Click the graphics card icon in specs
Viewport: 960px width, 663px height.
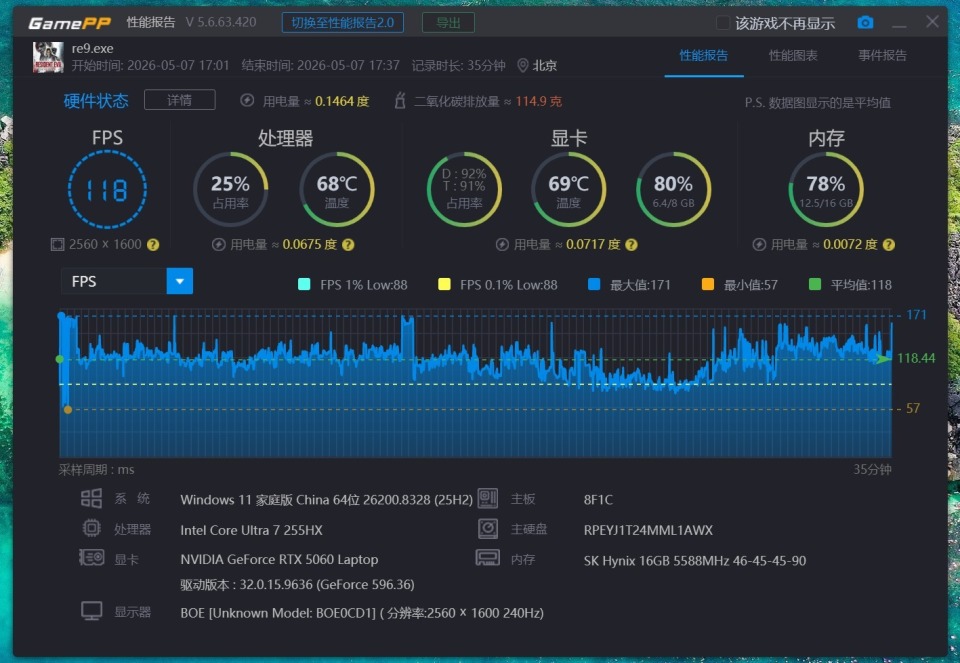click(91, 558)
